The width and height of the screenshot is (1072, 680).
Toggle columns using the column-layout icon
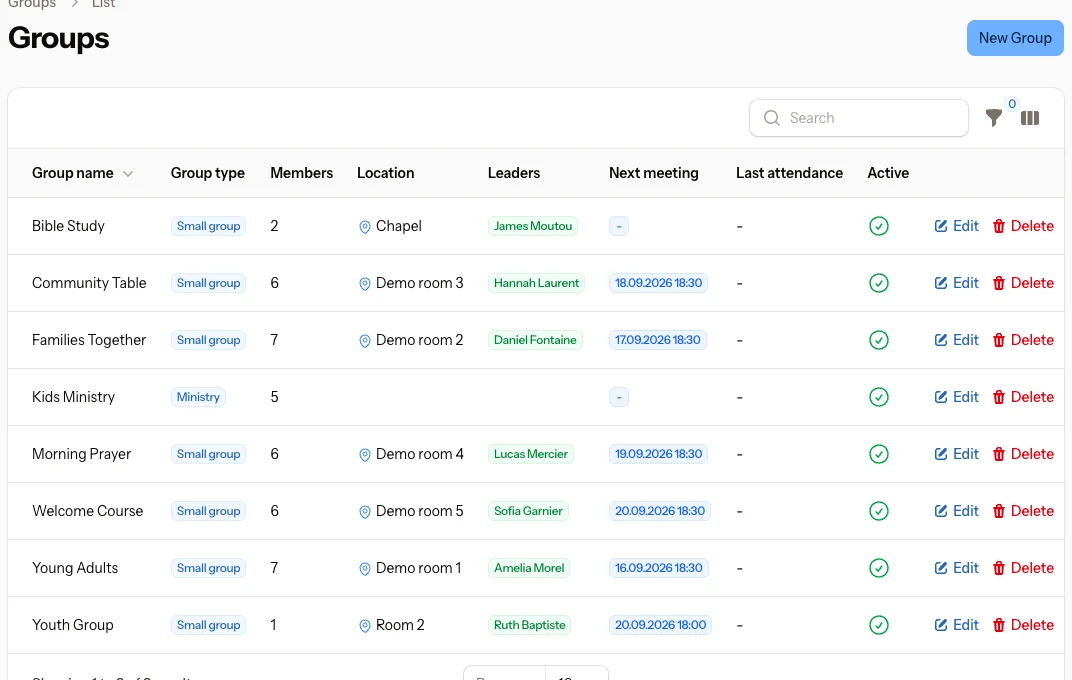(1030, 118)
